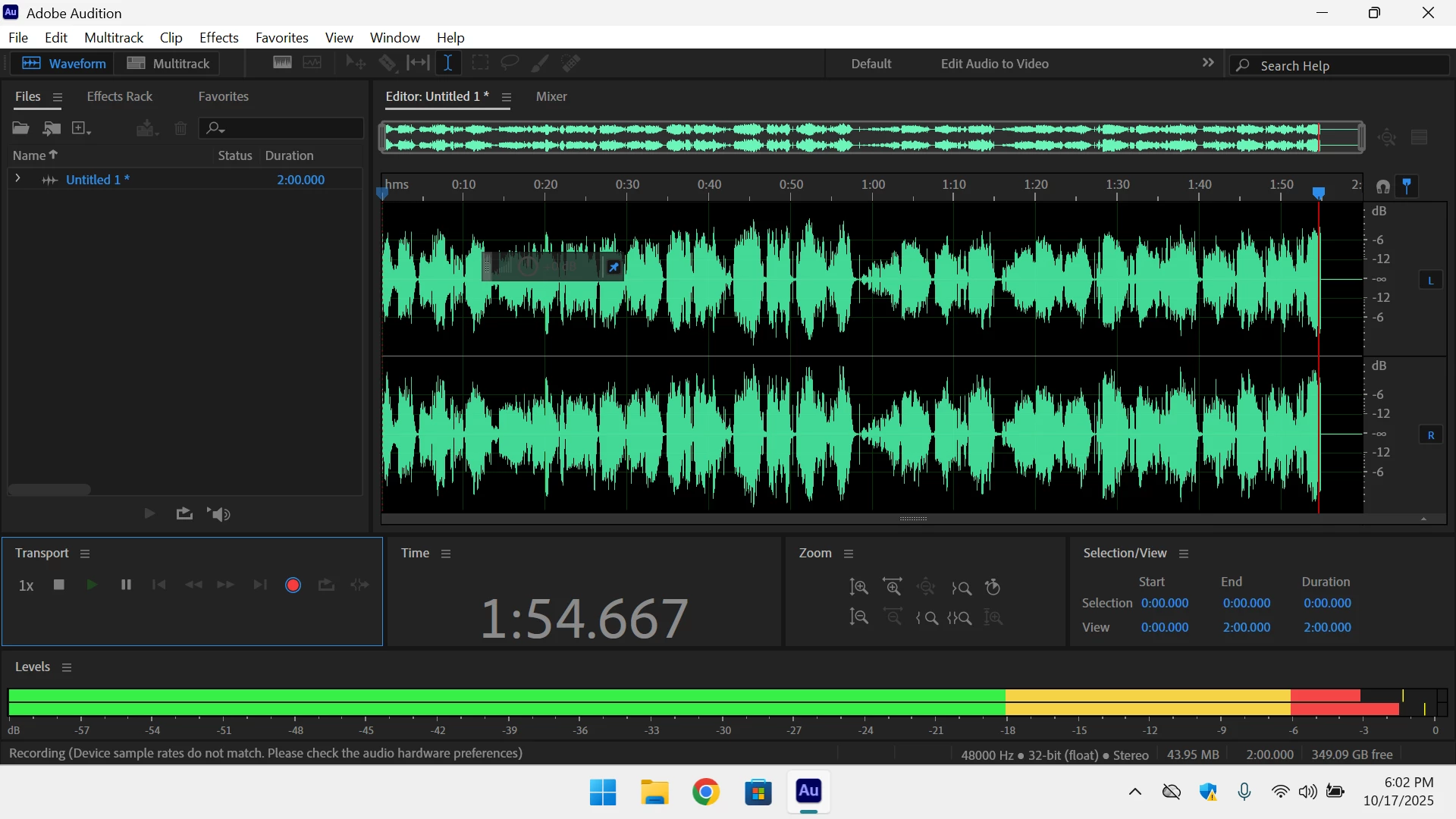
Task: Toggle Loop Playback in Transport
Action: 326,585
